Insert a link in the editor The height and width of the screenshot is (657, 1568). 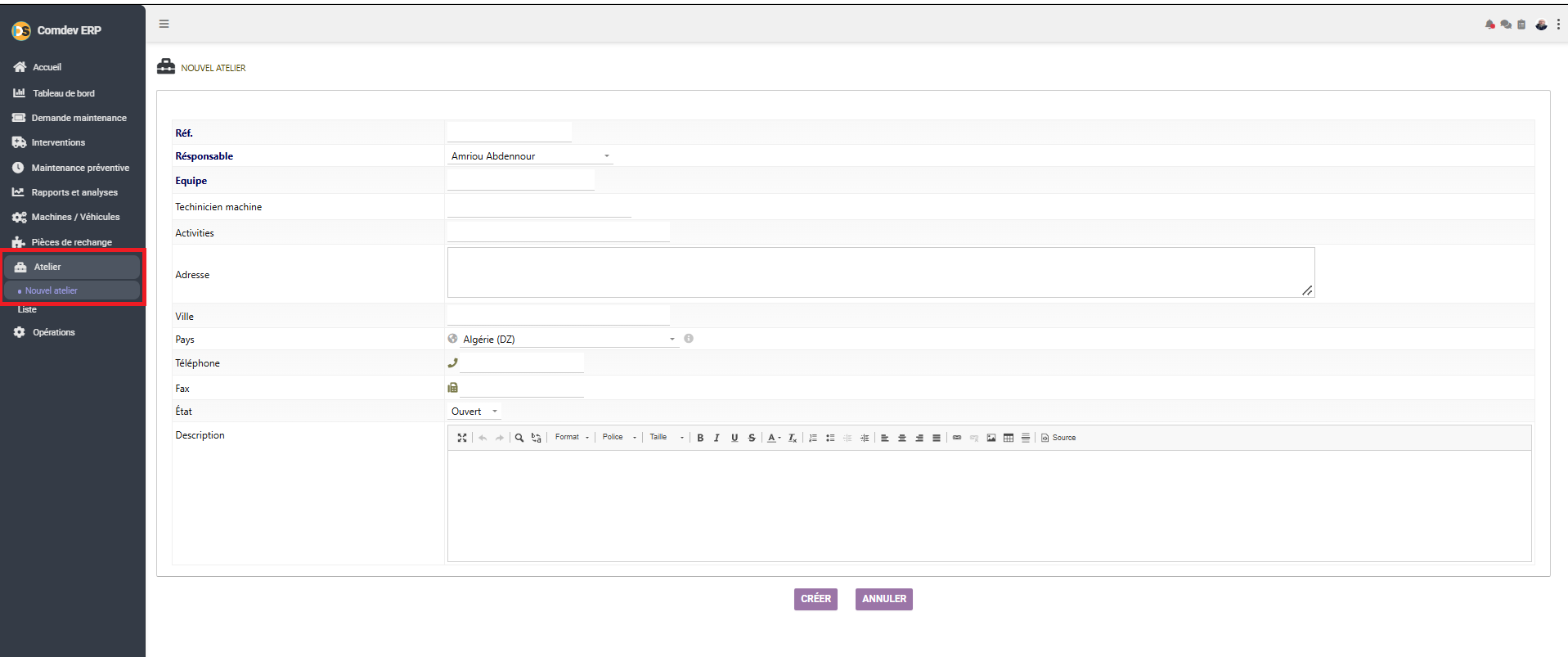(x=957, y=438)
